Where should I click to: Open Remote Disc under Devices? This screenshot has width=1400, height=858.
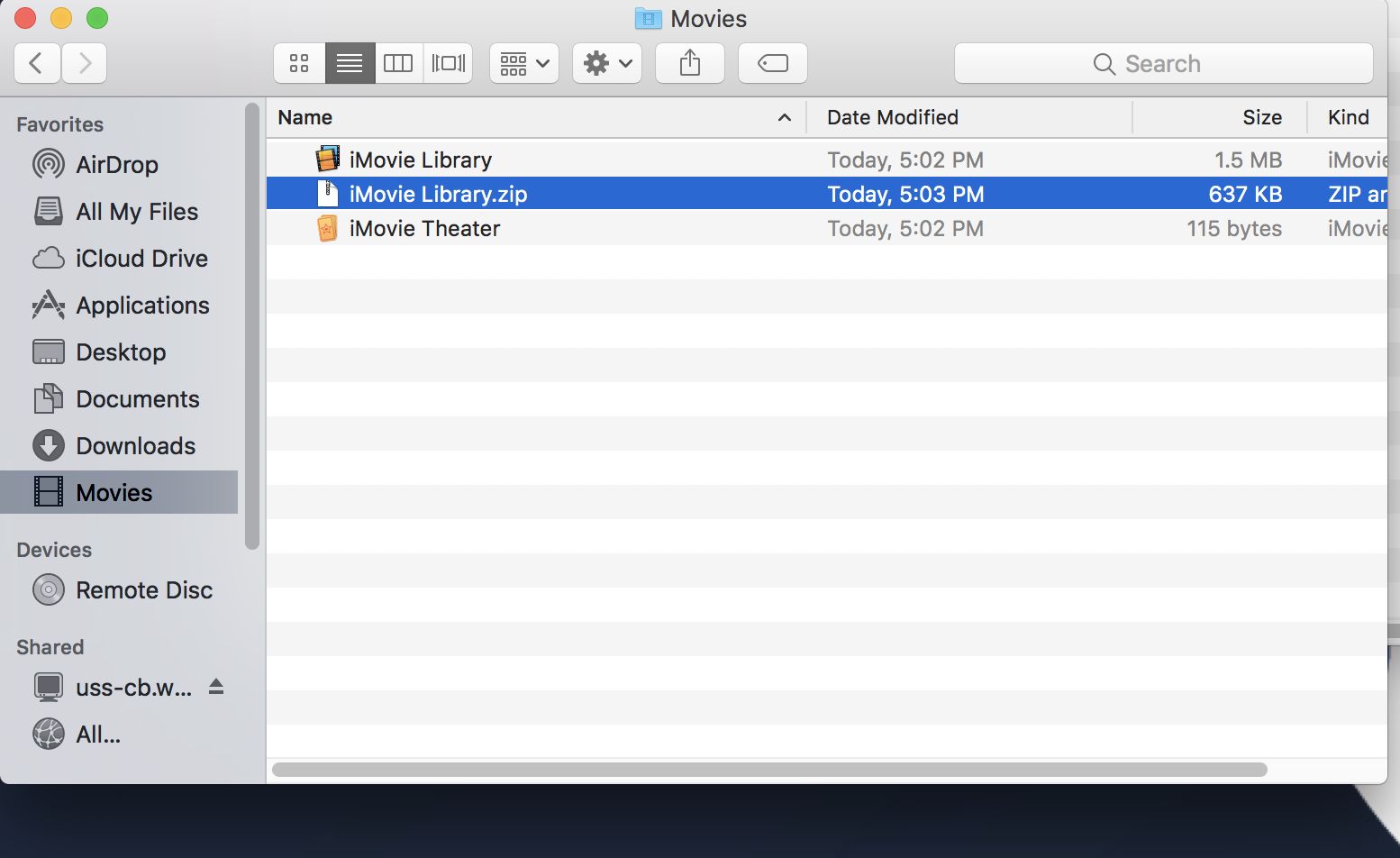pyautogui.click(x=119, y=589)
